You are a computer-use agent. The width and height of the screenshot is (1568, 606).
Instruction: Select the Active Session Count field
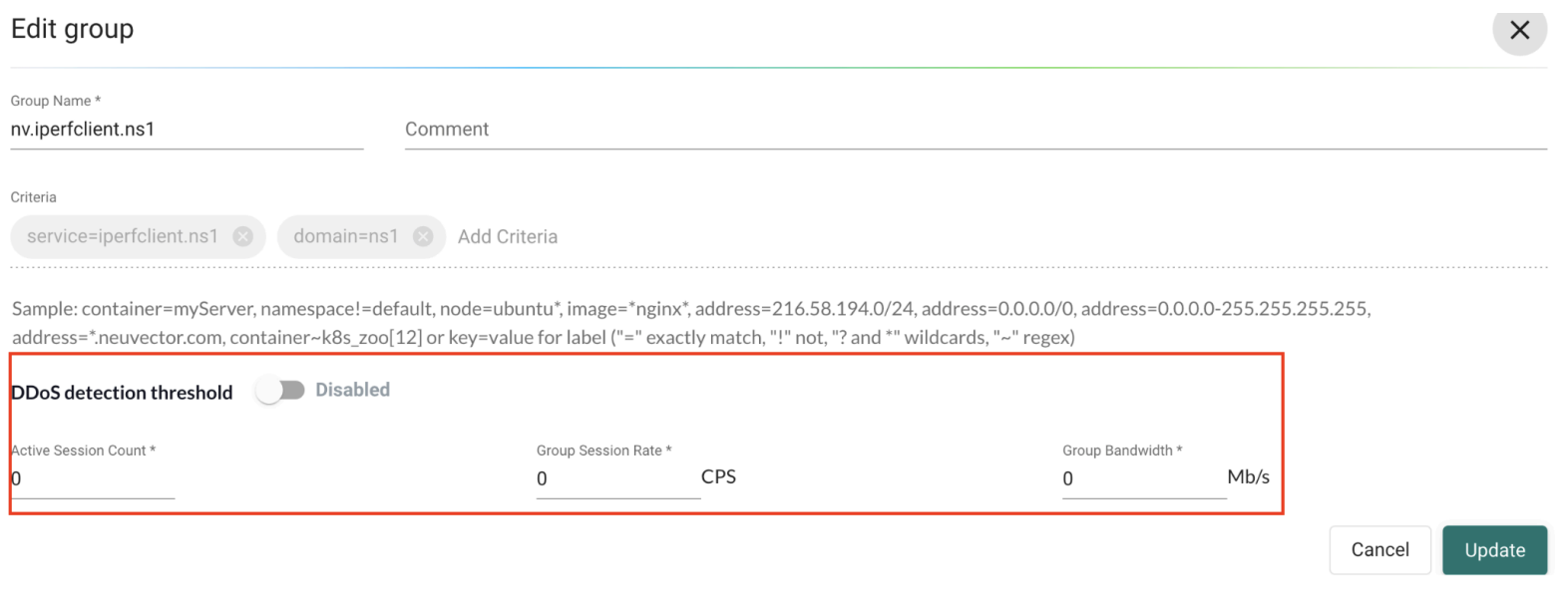pyautogui.click(x=93, y=479)
